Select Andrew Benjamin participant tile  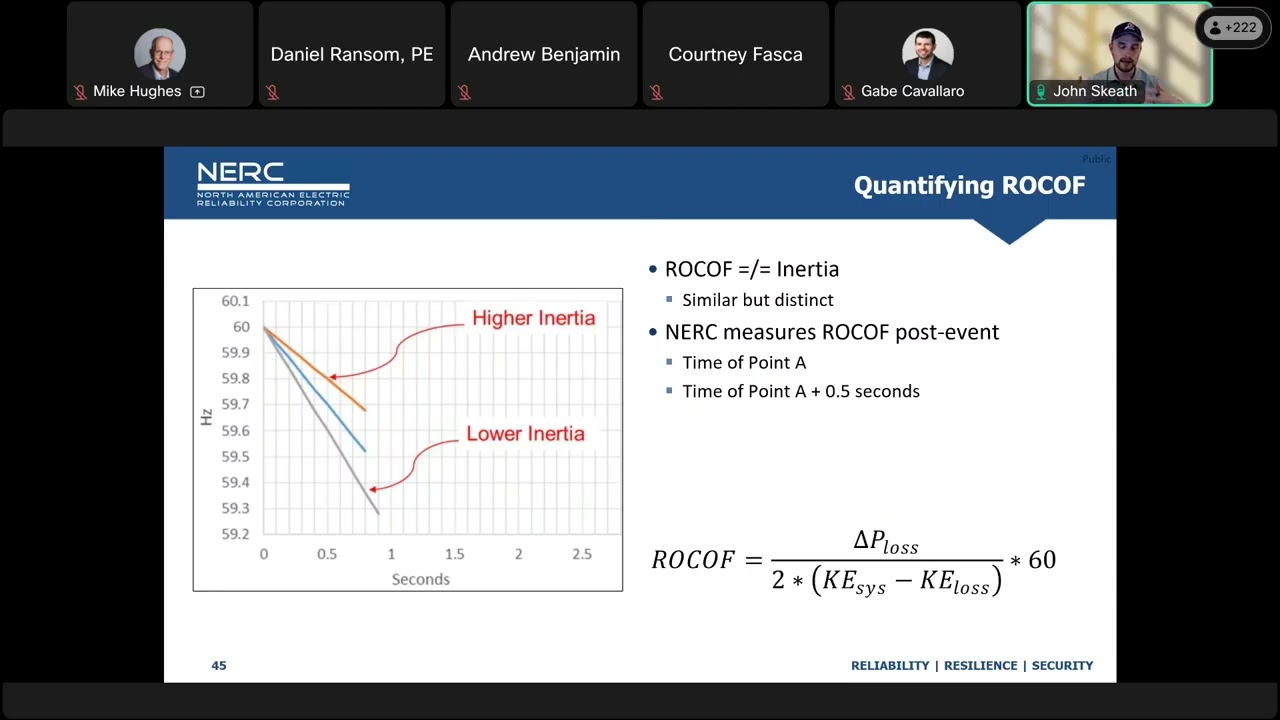pos(544,54)
